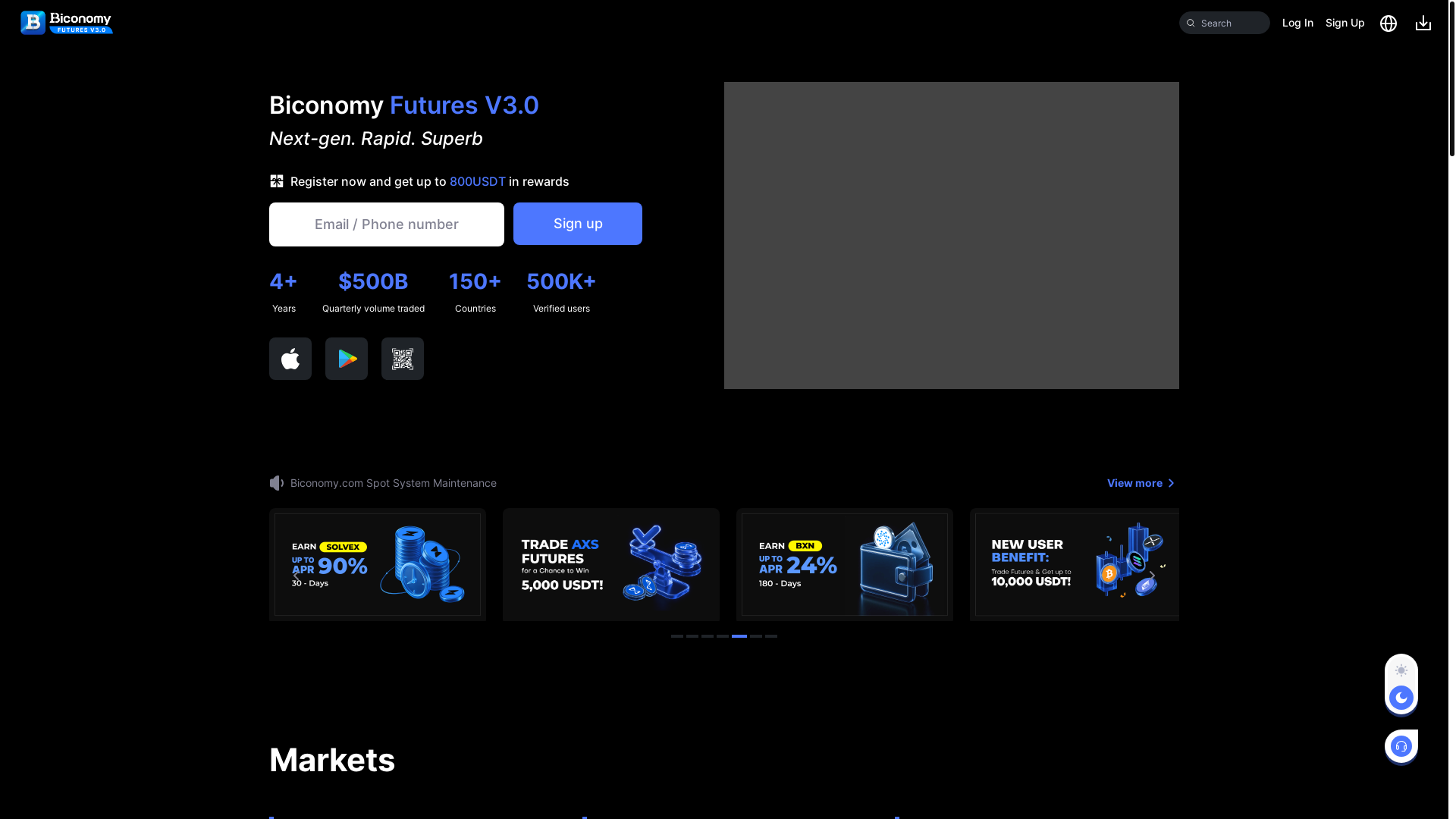The image size is (1456, 819).
Task: Open Log In in the header
Action: pyautogui.click(x=1298, y=23)
